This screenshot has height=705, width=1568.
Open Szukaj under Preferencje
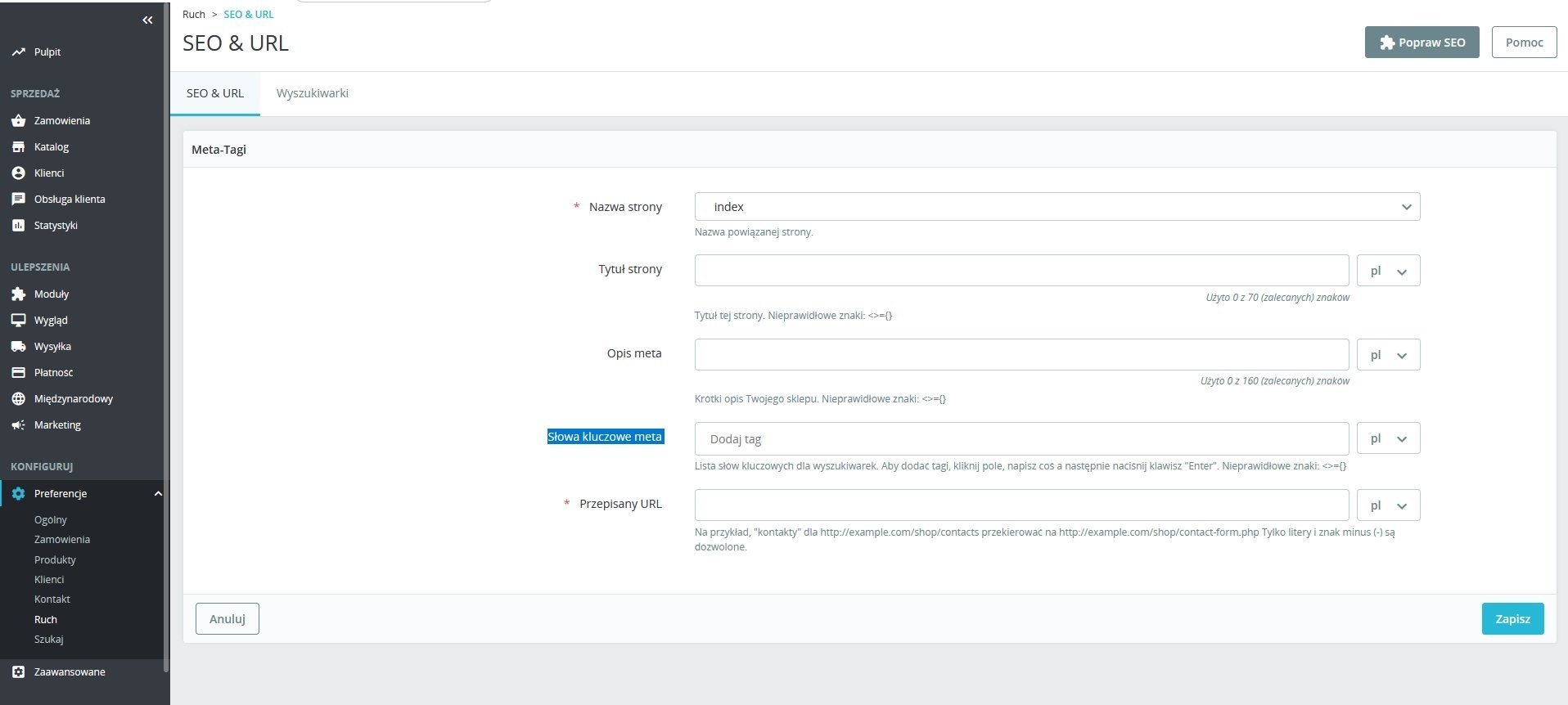[x=48, y=639]
